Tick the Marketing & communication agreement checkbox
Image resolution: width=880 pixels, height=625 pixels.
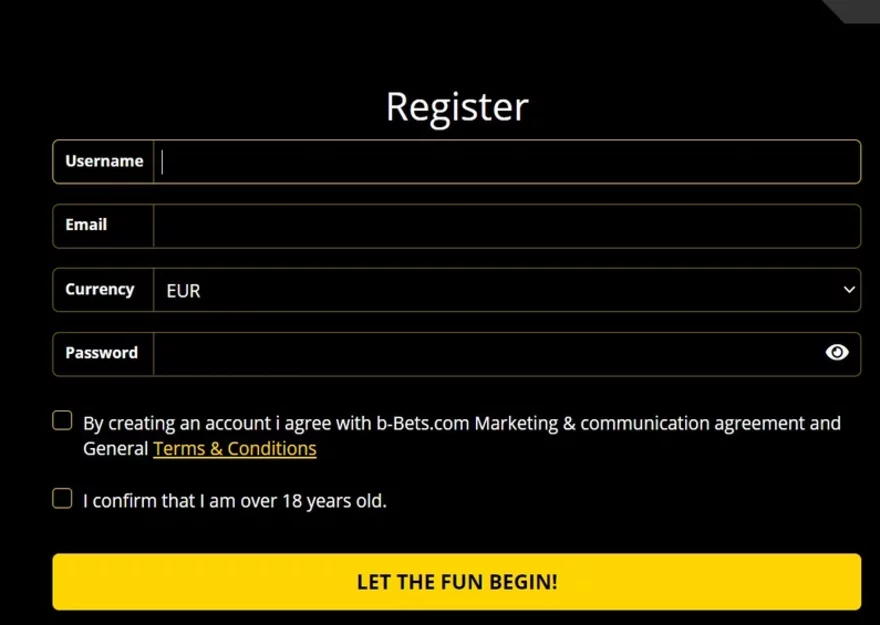(62, 420)
